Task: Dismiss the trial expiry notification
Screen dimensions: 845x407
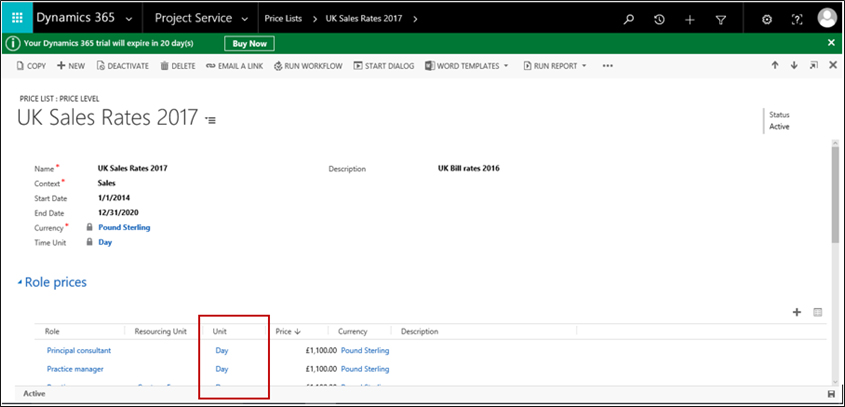Action: pos(832,43)
